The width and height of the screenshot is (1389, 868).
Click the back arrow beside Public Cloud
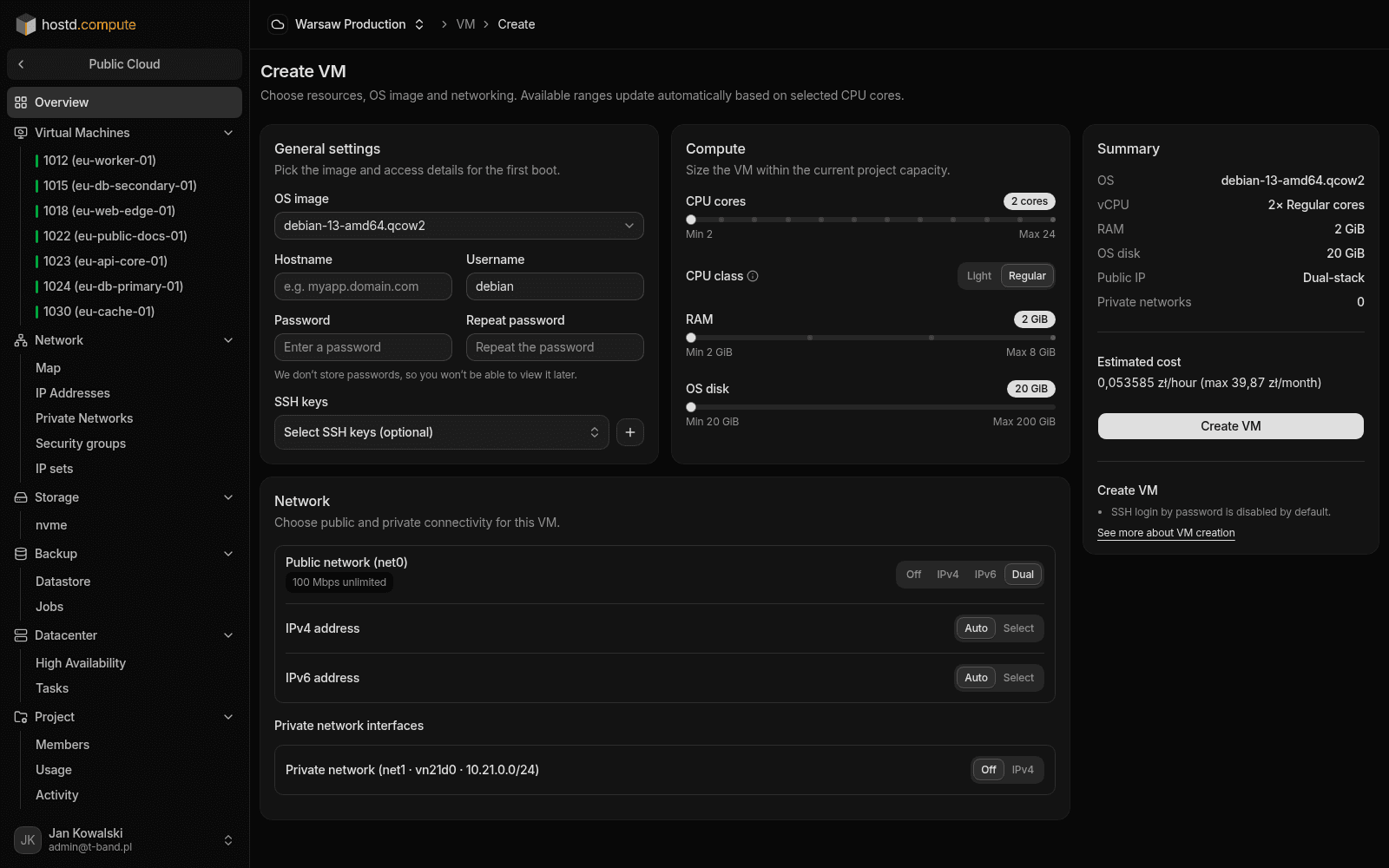click(21, 64)
